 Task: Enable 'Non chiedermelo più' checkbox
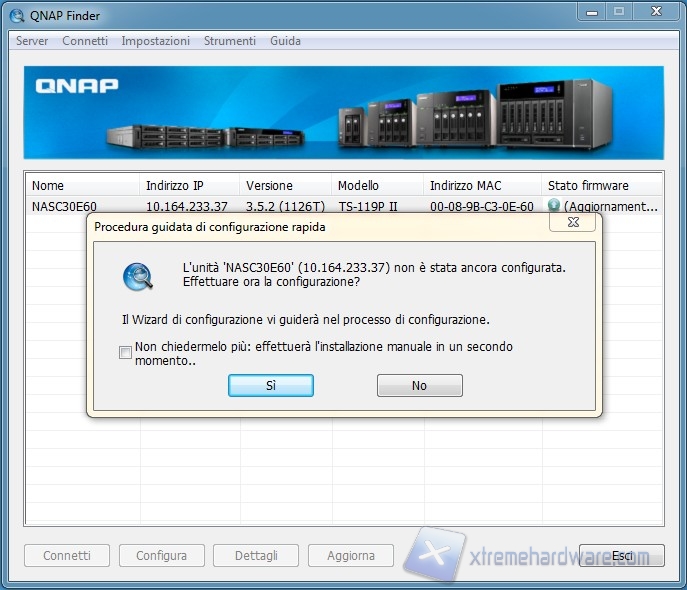click(125, 353)
